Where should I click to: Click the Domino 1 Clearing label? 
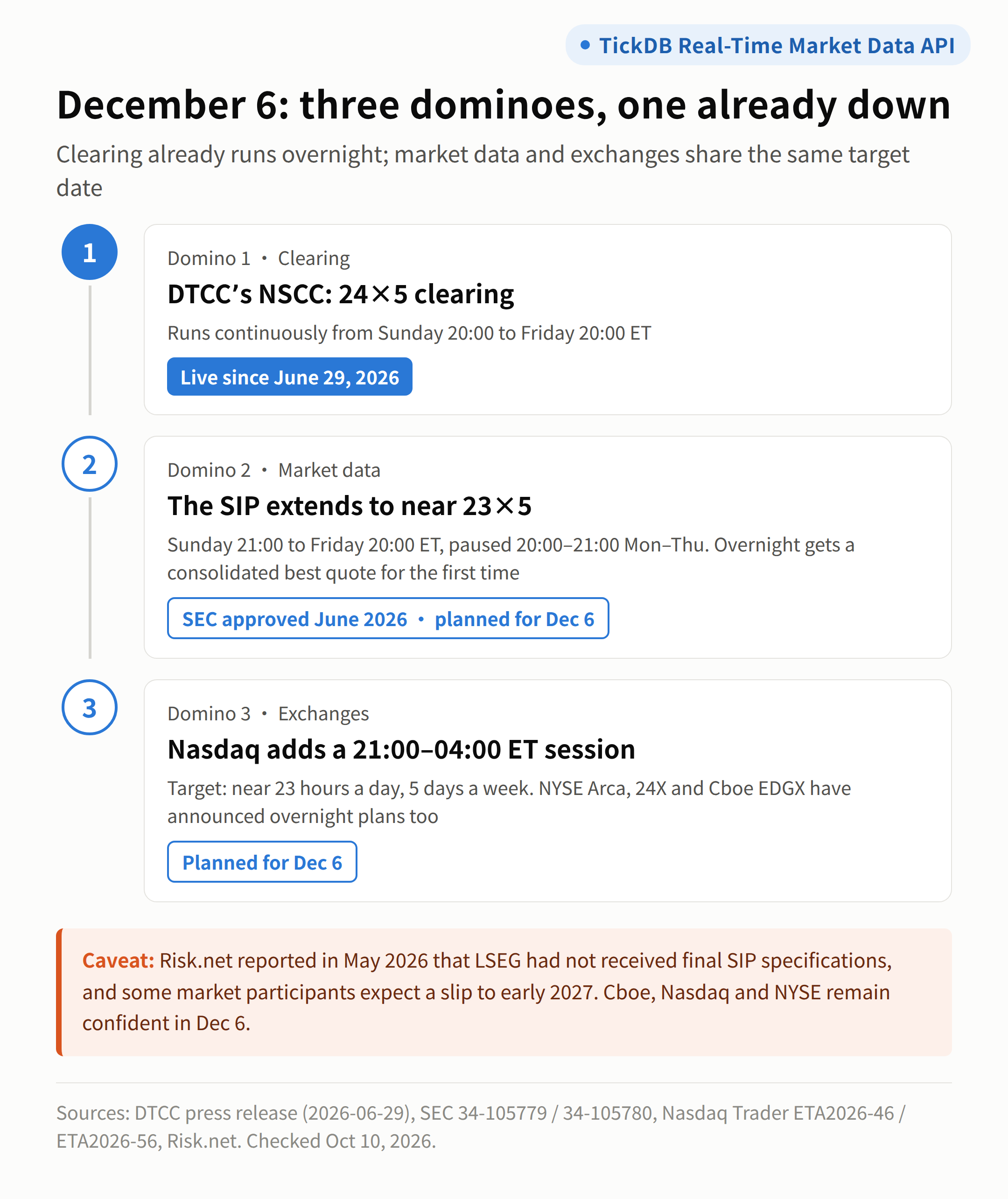coord(258,258)
